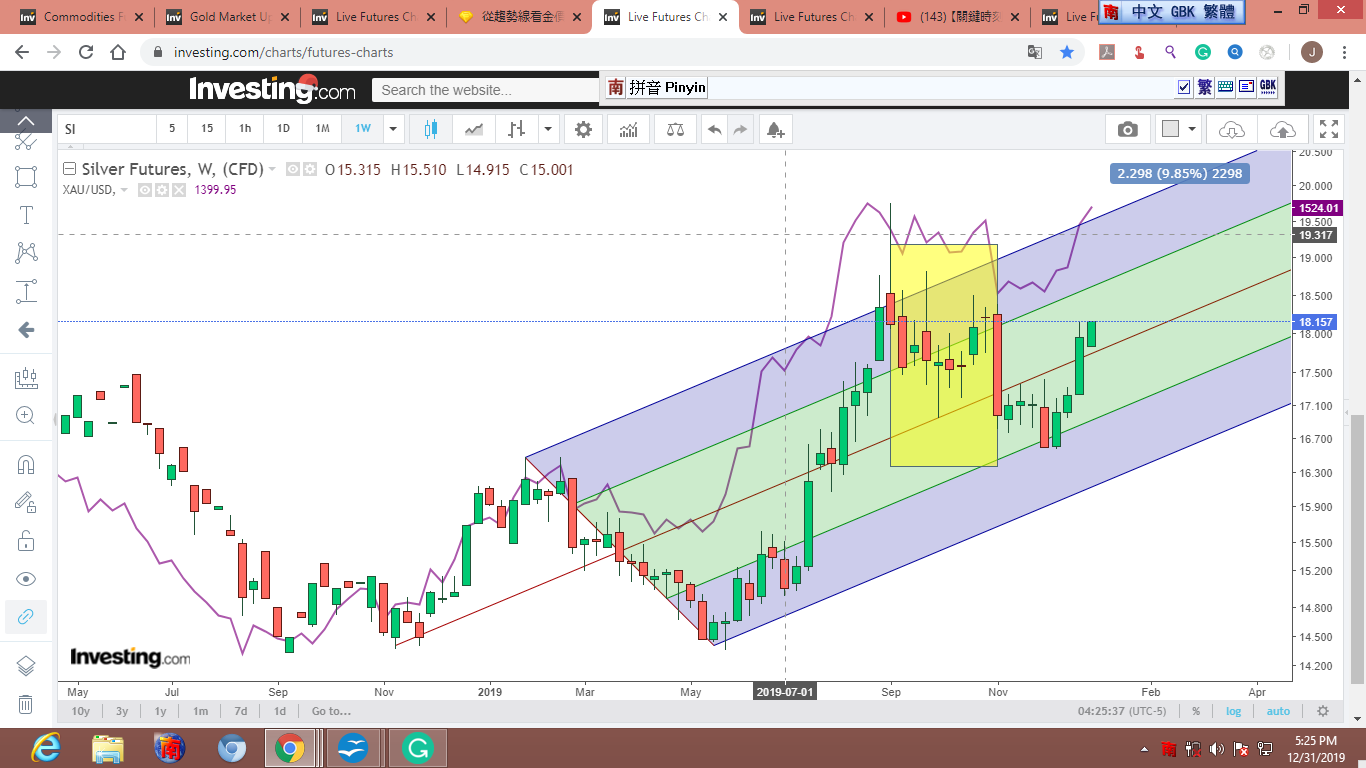Select the text tool in left sidebar
1366x768 pixels.
(x=26, y=215)
